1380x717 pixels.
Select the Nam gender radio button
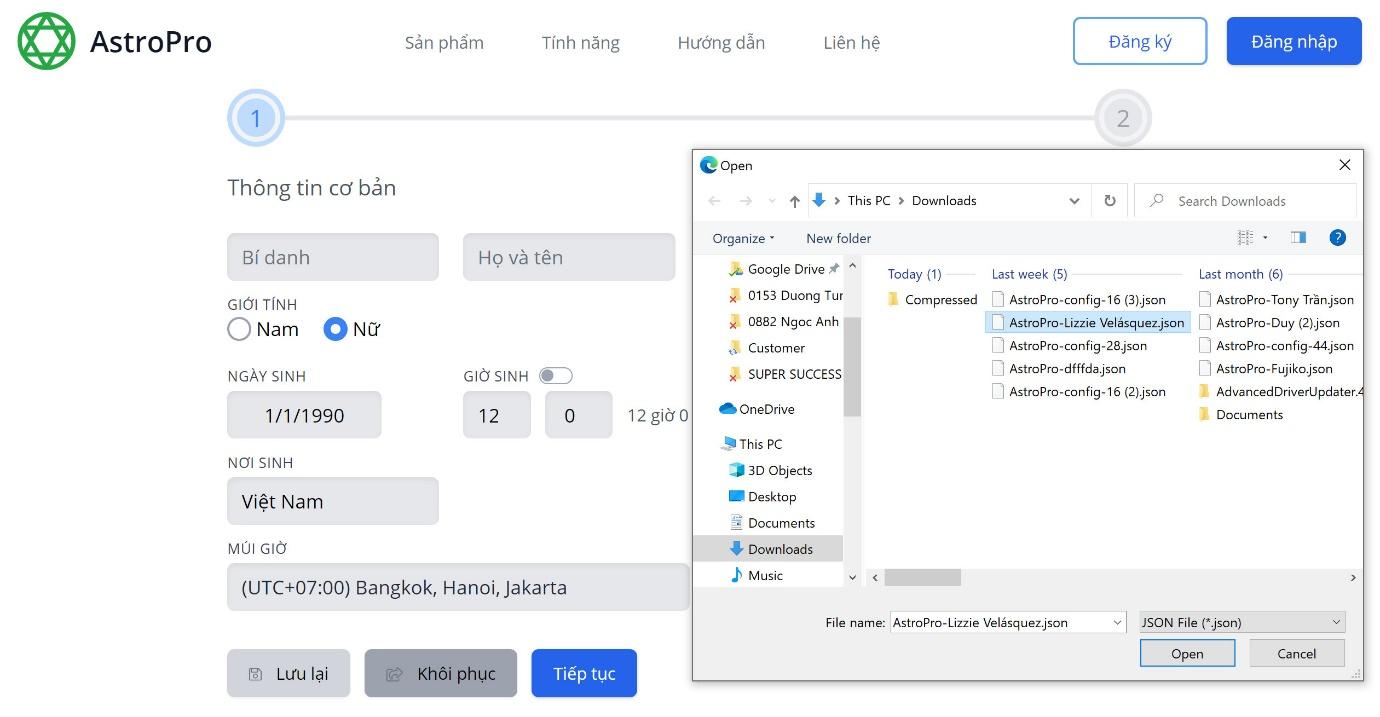pos(239,328)
